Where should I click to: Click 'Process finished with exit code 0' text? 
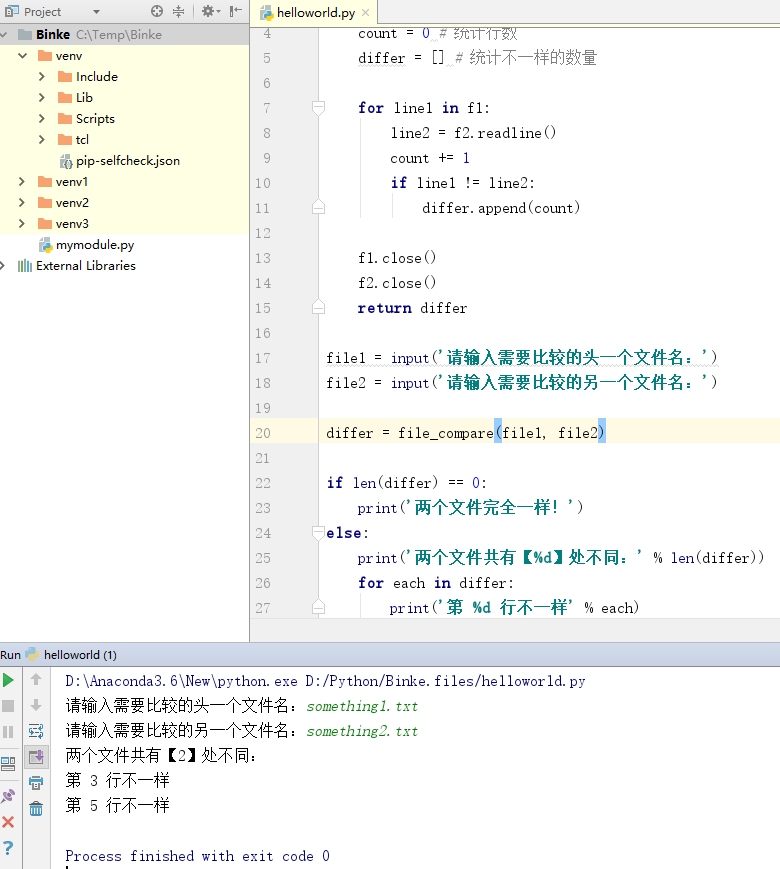[197, 856]
